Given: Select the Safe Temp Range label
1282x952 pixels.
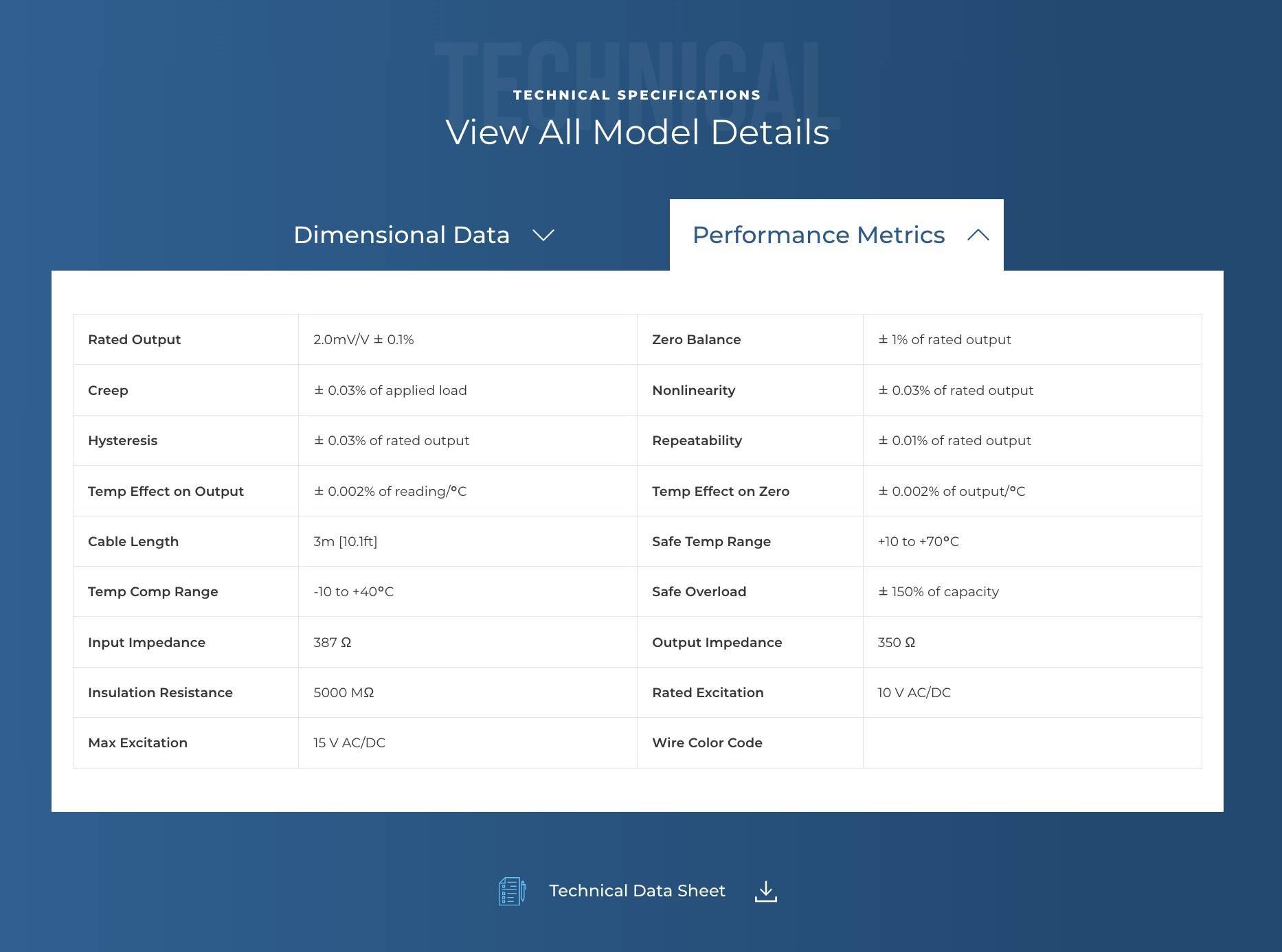Looking at the screenshot, I should (x=712, y=541).
